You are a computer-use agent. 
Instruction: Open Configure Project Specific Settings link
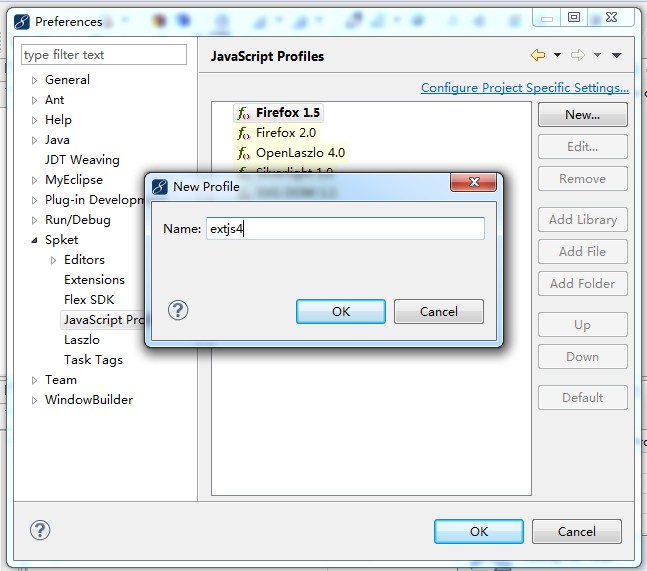(x=525, y=87)
